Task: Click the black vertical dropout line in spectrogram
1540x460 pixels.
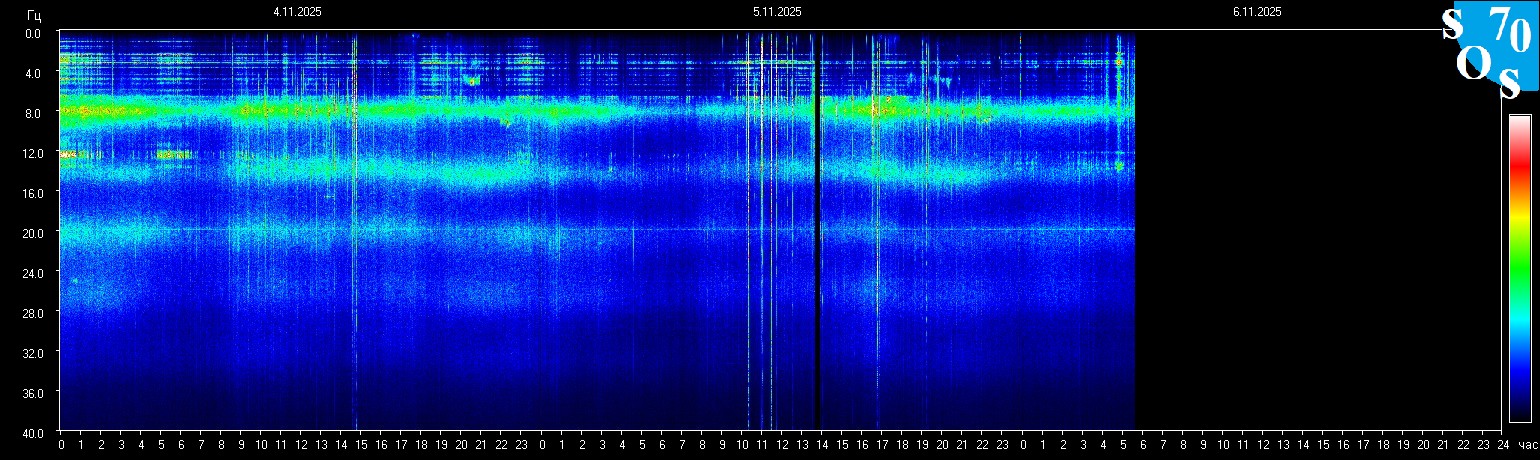Action: [x=817, y=230]
